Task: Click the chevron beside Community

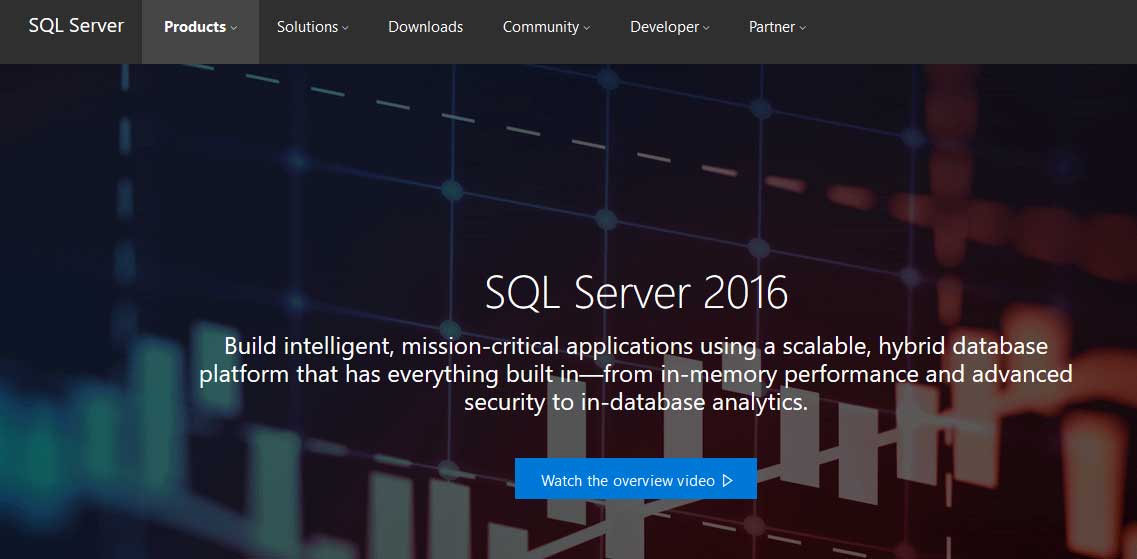Action: [586, 28]
